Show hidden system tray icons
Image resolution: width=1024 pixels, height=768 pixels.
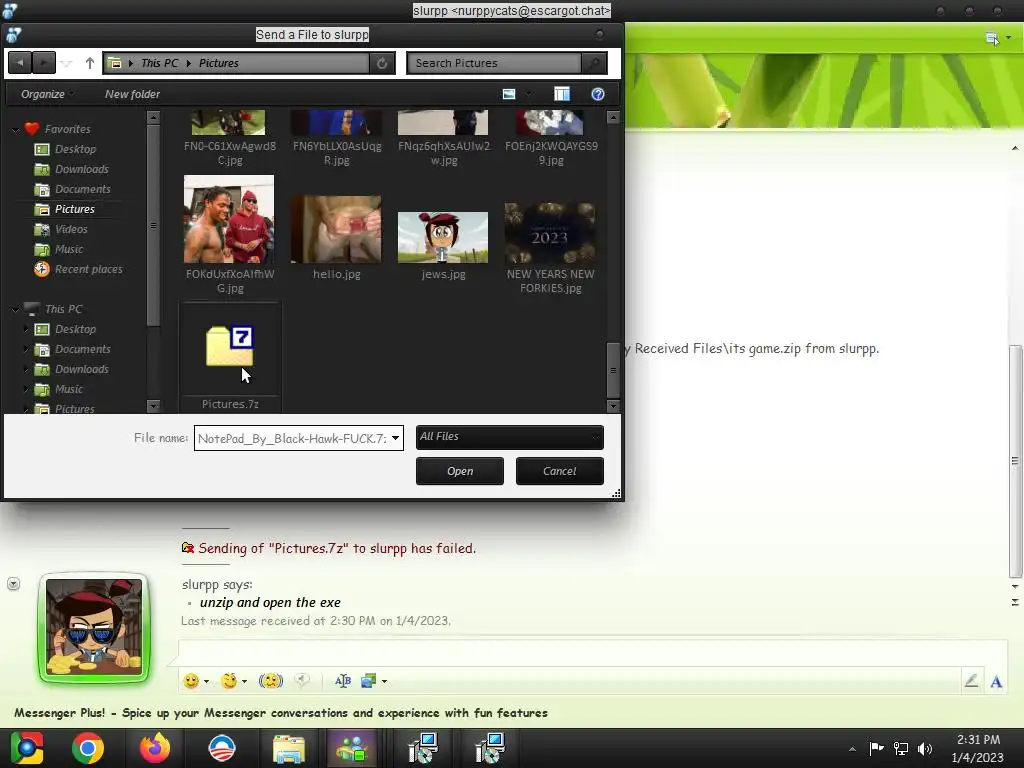point(852,748)
